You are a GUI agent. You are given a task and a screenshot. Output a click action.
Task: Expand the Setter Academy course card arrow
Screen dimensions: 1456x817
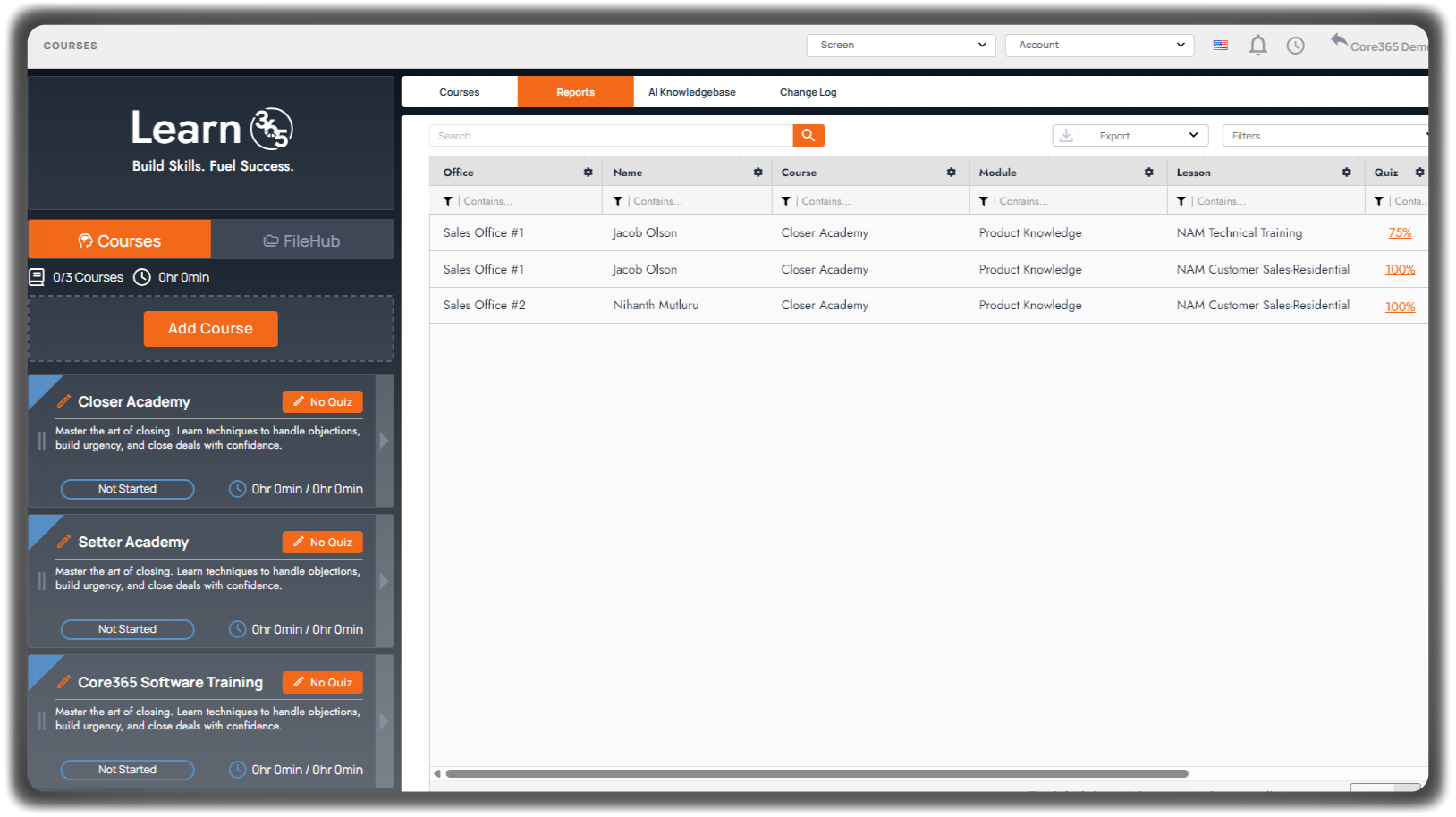pos(385,581)
